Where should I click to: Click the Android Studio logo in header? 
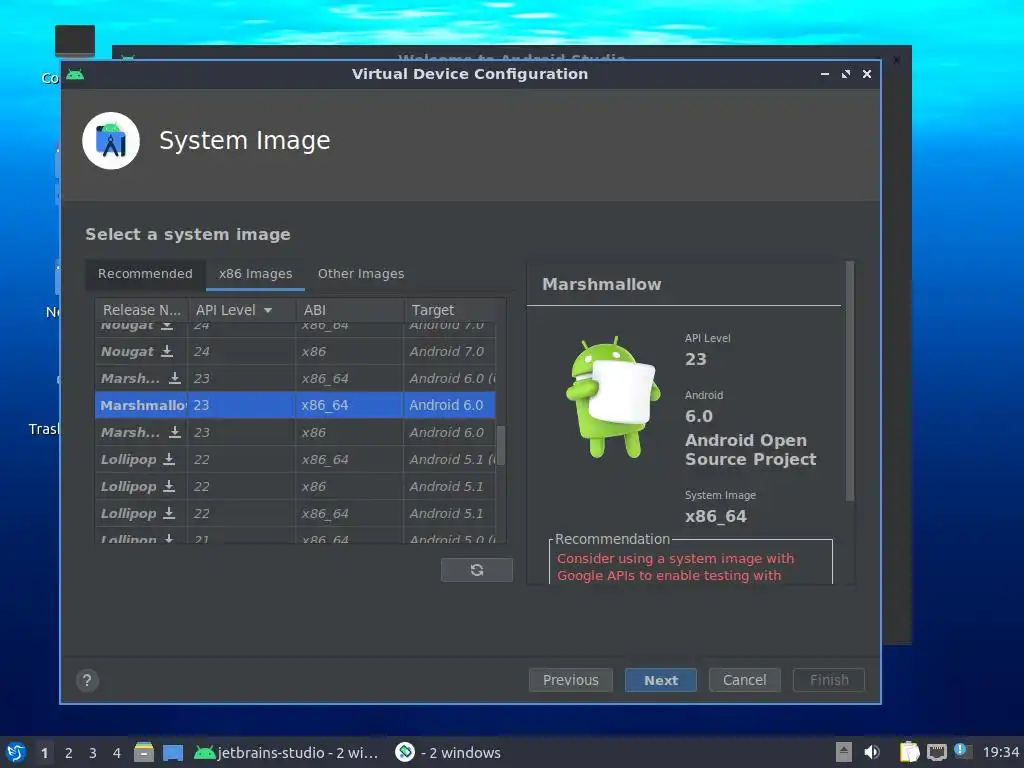[x=111, y=140]
